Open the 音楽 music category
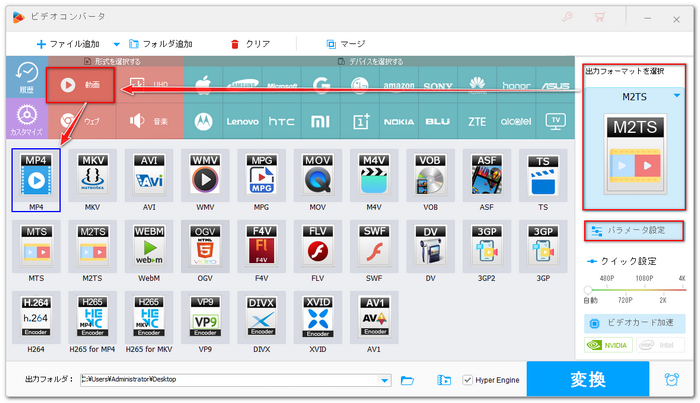700x403 pixels. (150, 121)
